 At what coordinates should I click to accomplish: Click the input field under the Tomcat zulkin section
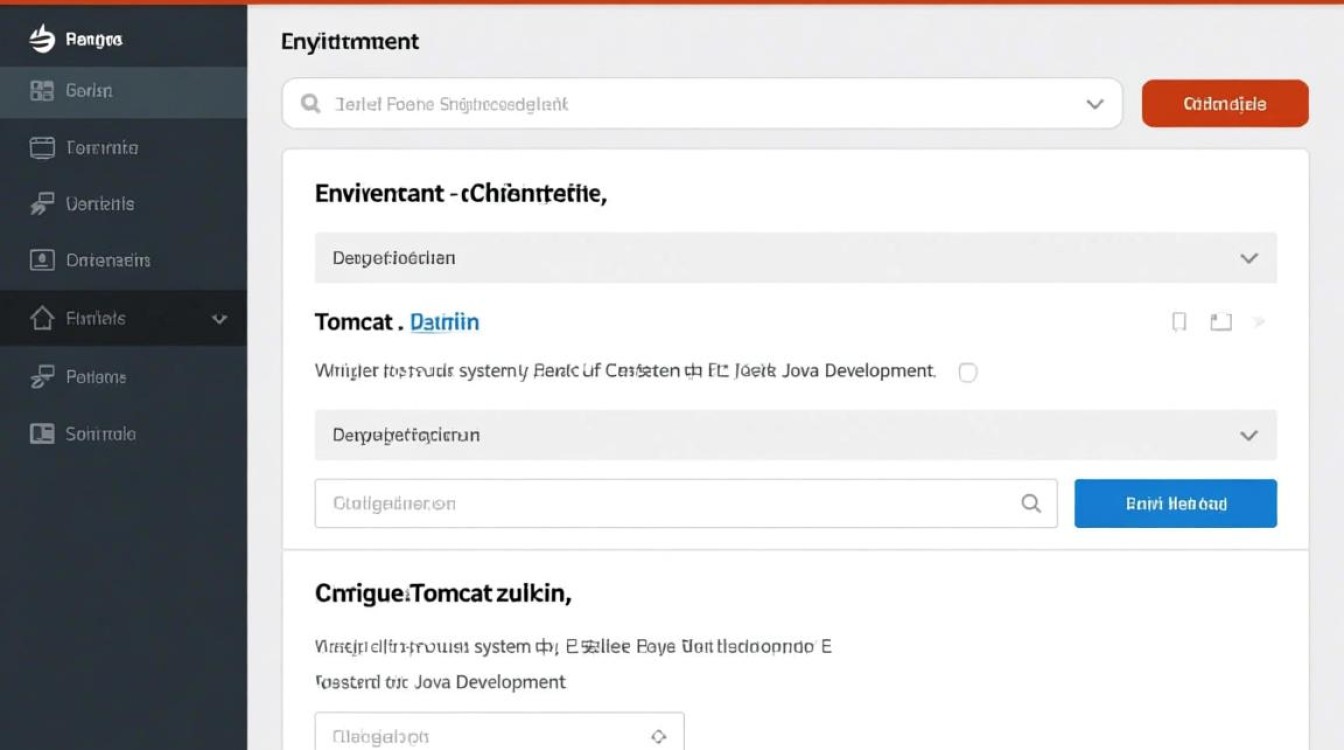point(480,736)
